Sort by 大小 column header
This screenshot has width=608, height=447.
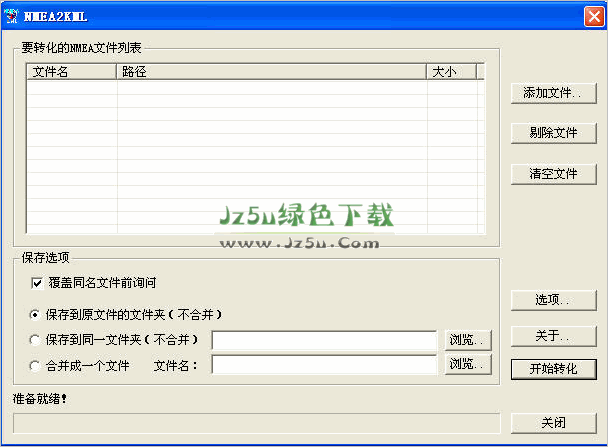[x=451, y=72]
